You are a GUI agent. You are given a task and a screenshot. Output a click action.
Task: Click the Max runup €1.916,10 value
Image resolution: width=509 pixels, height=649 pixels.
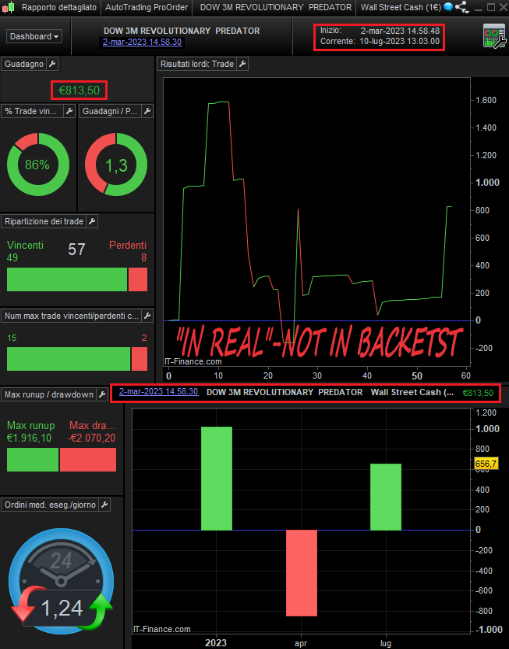click(29, 438)
